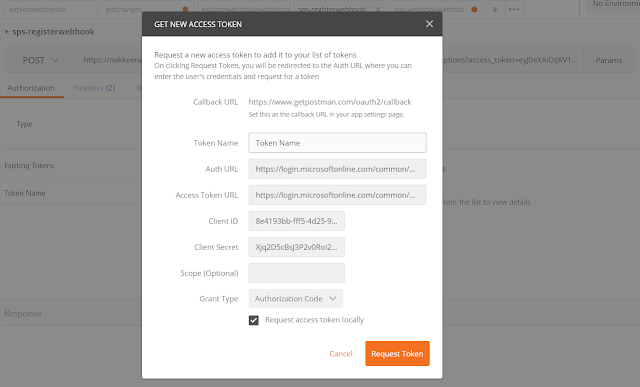Click the Params button
640x387 pixels.
(x=609, y=60)
